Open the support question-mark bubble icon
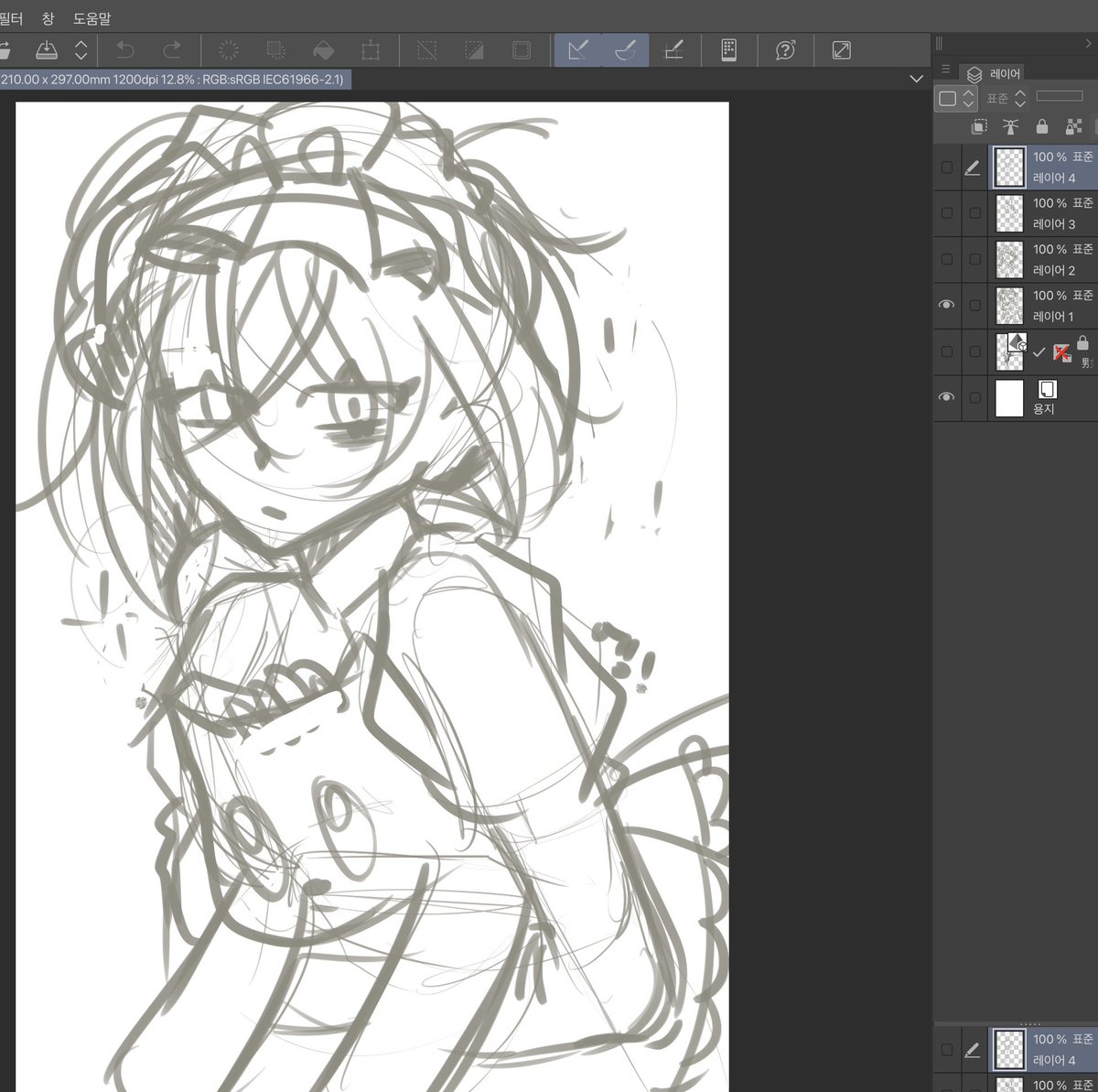 [x=785, y=50]
